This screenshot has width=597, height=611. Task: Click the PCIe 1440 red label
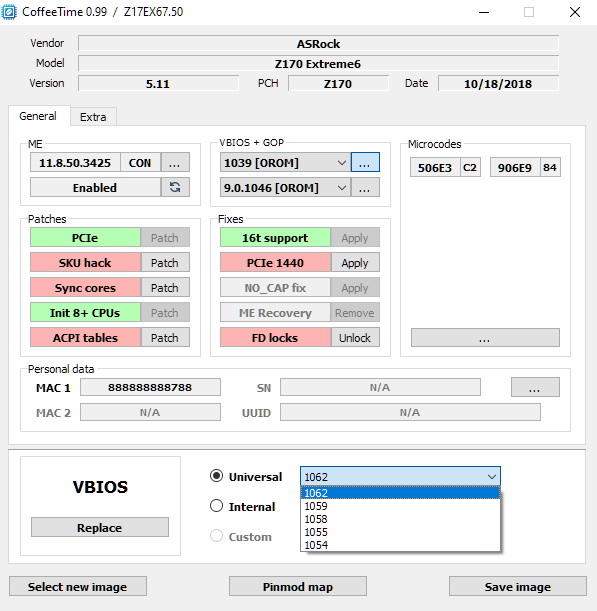[x=275, y=263]
